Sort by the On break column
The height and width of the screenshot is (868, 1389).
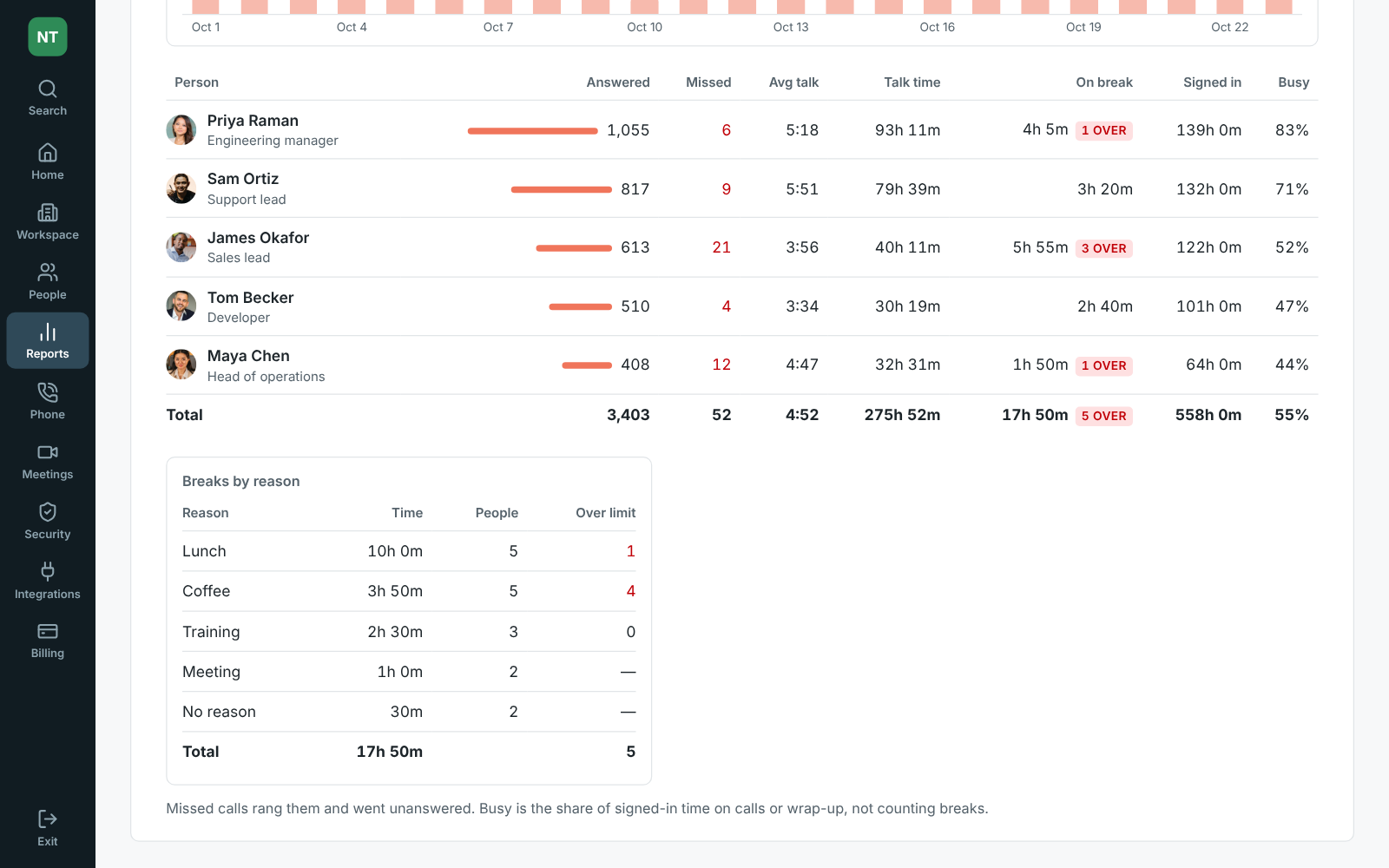point(1104,82)
